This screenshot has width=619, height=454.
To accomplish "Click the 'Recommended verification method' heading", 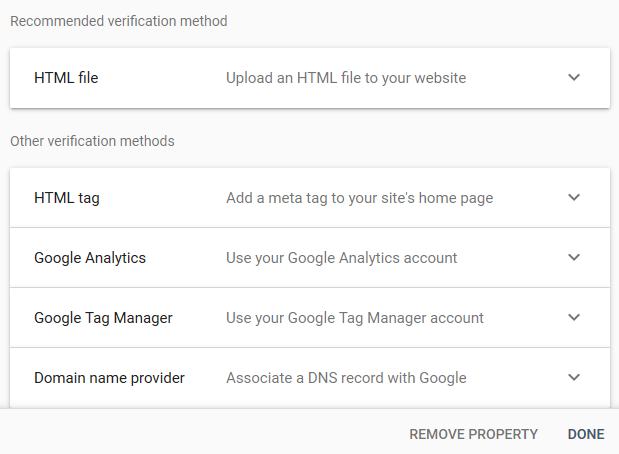I will tap(119, 21).
